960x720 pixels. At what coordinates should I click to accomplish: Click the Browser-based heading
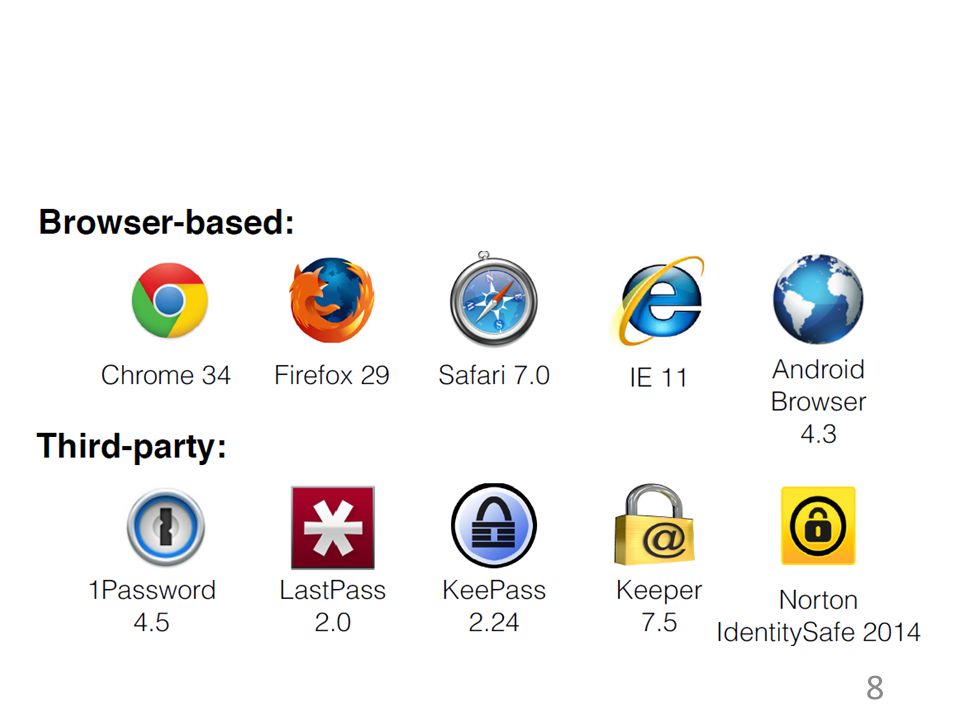(167, 222)
